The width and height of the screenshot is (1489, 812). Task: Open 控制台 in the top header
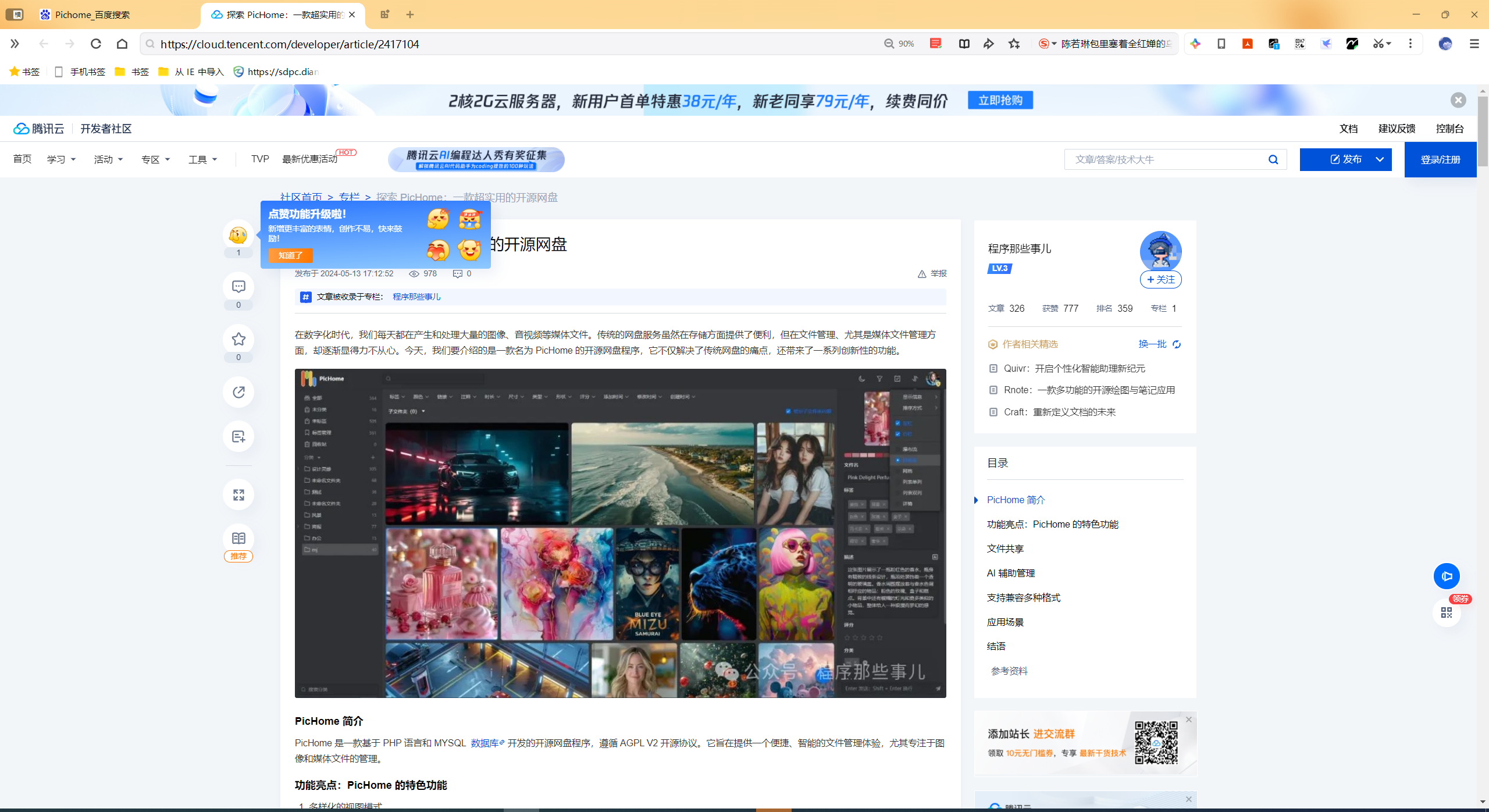coord(1450,129)
